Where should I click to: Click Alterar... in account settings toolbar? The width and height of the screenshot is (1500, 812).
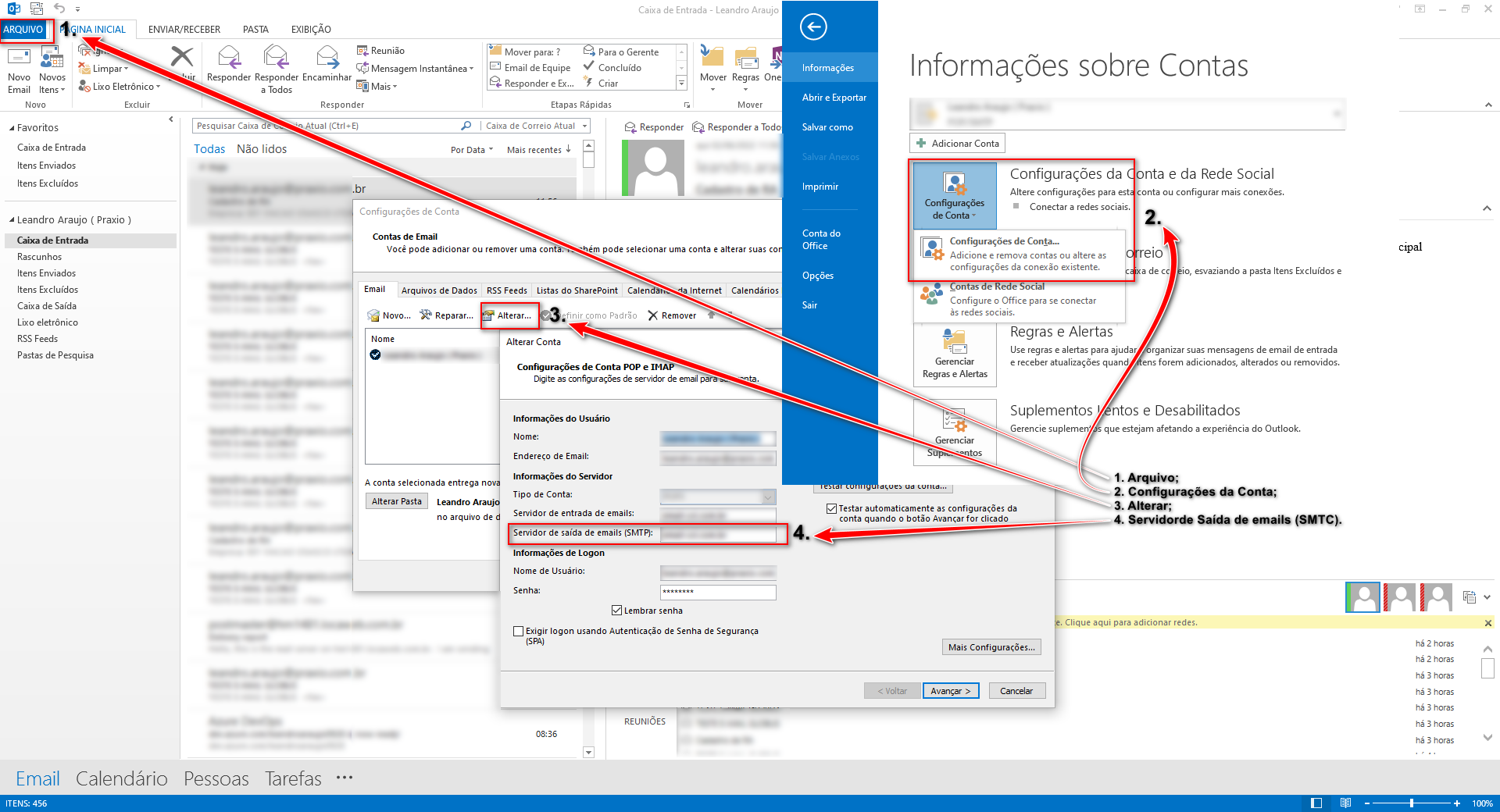tap(508, 315)
